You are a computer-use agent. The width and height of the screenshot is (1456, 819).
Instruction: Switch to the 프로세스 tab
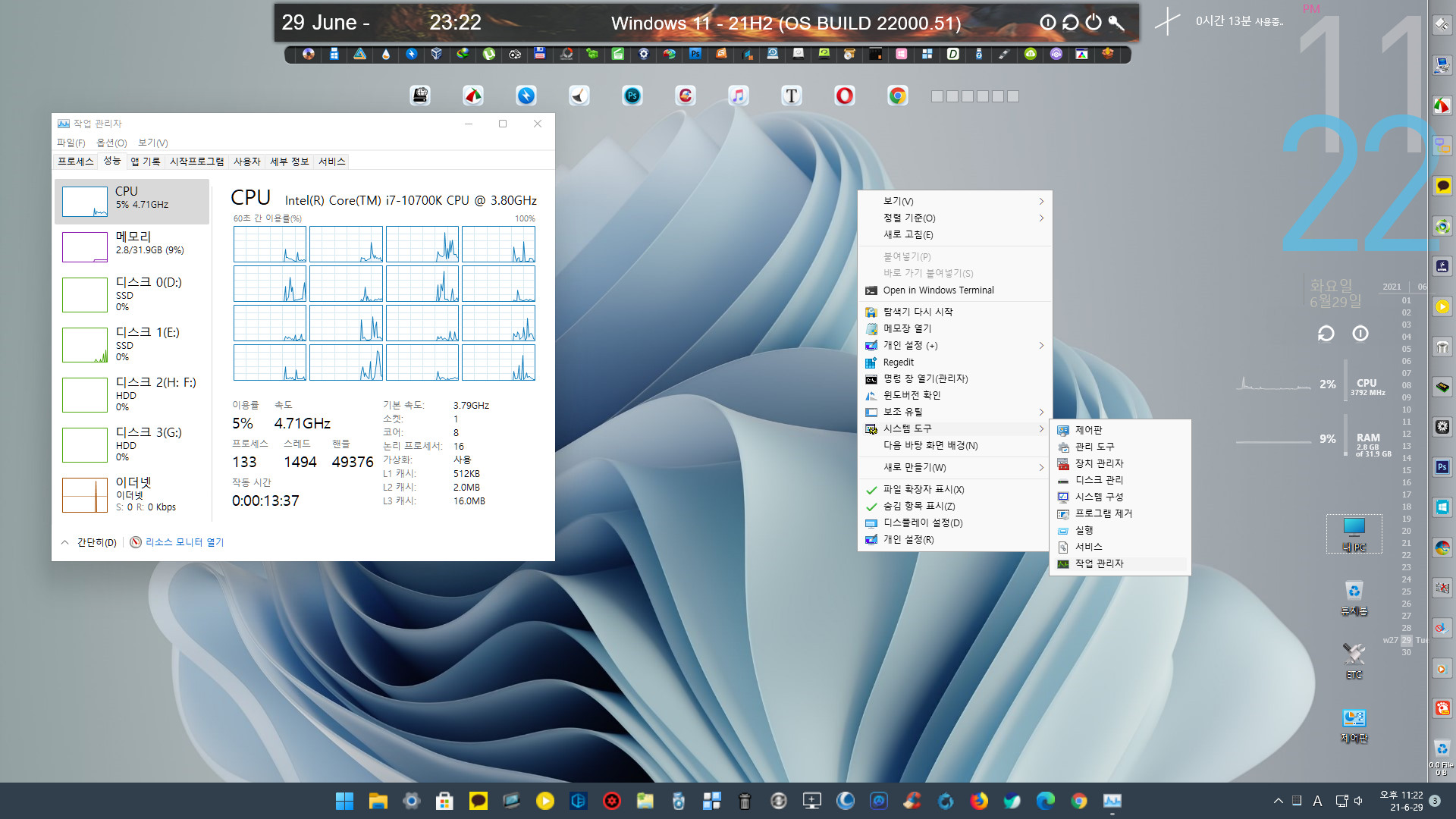76,162
